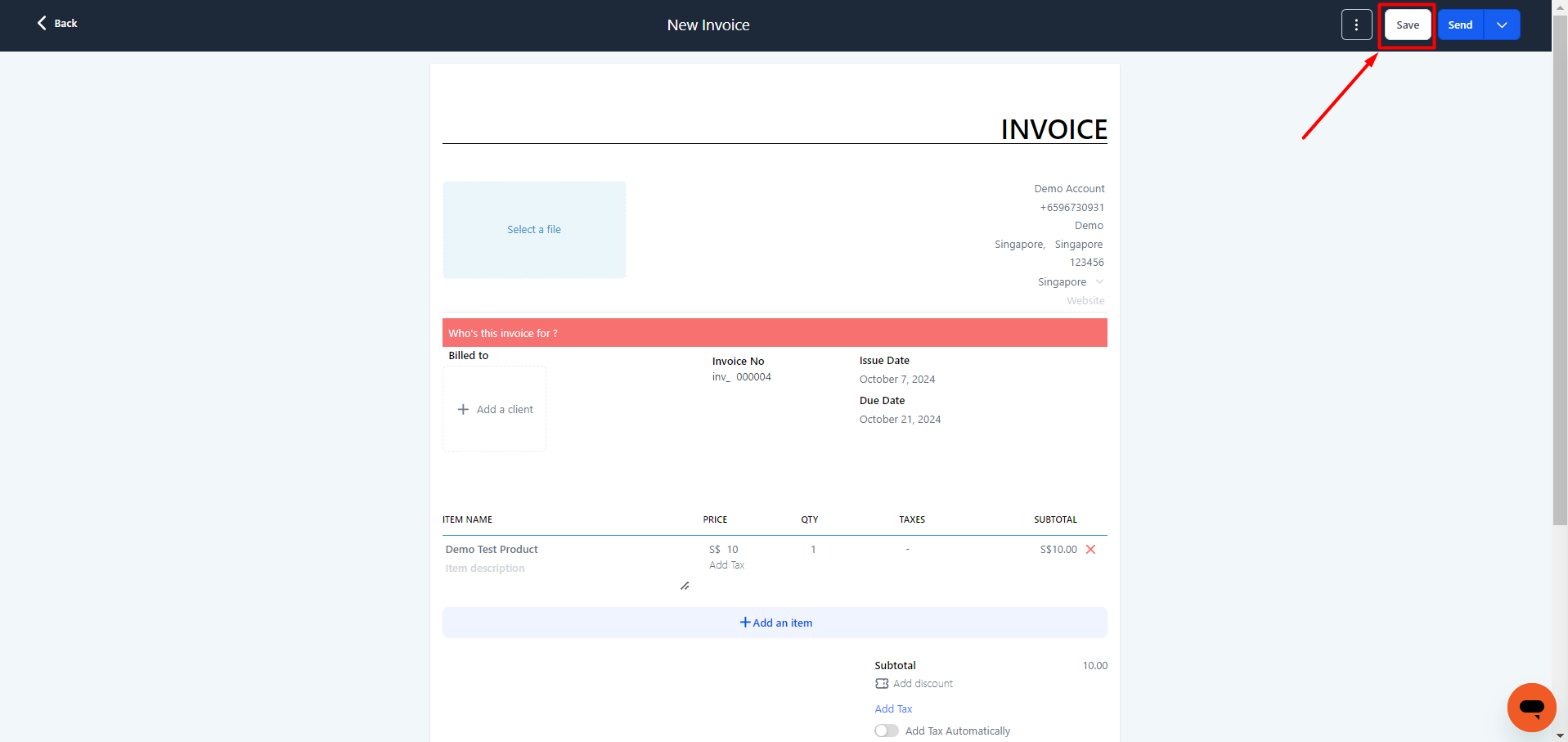Click Add Tax beneath the item price
This screenshot has width=1568, height=742.
[x=726, y=565]
